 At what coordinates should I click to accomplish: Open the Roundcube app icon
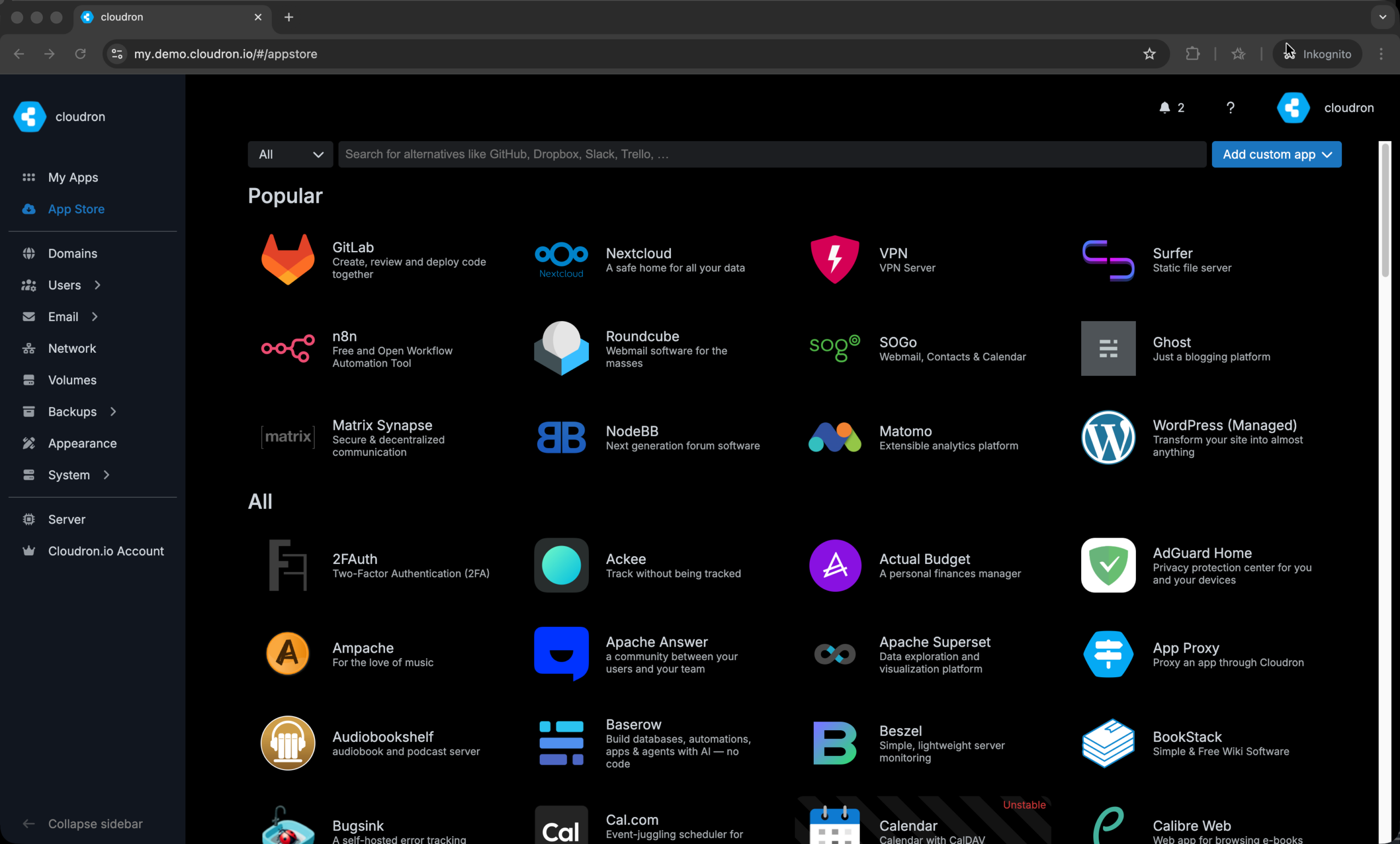point(561,348)
